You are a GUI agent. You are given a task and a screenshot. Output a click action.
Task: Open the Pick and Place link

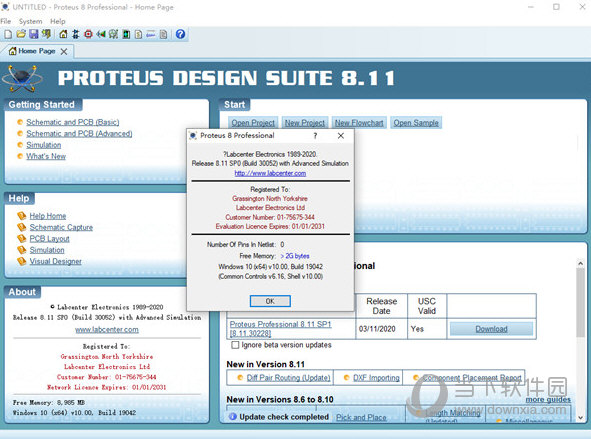tap(361, 418)
